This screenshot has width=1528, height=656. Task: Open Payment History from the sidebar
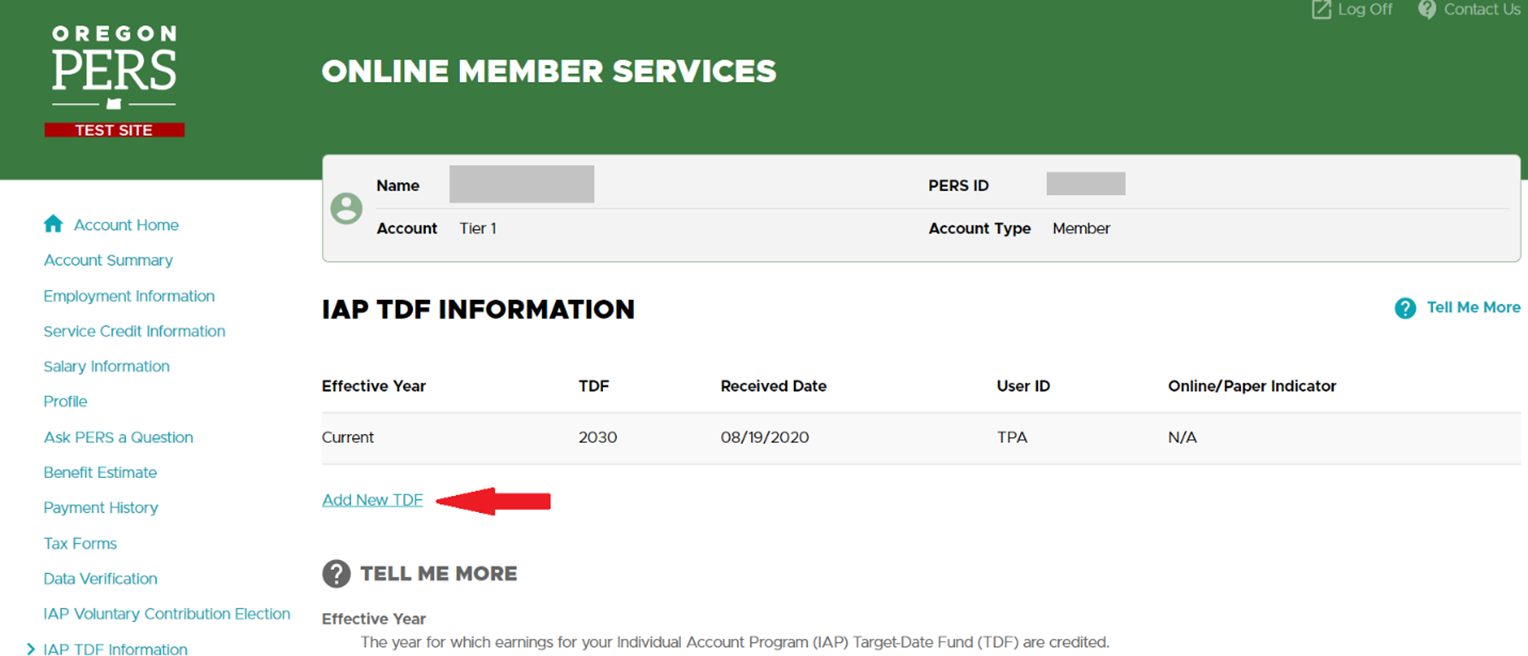pos(100,508)
